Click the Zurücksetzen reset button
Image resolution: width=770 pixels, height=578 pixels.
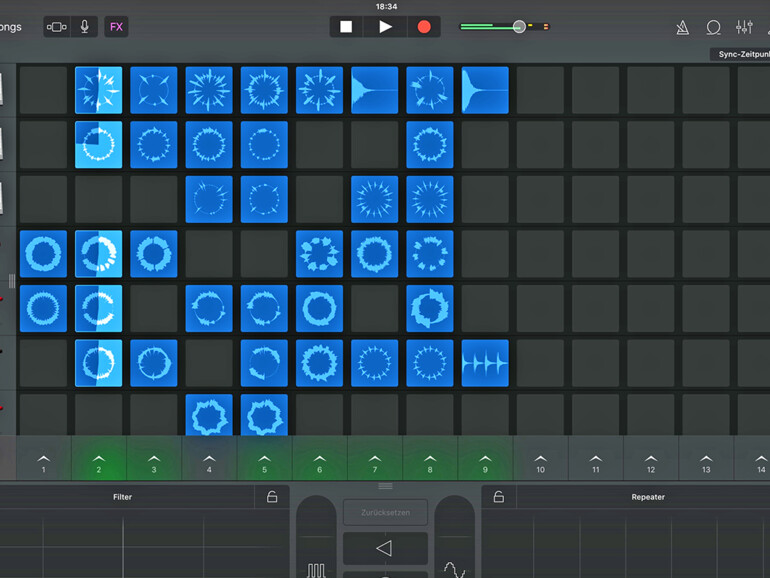click(385, 512)
